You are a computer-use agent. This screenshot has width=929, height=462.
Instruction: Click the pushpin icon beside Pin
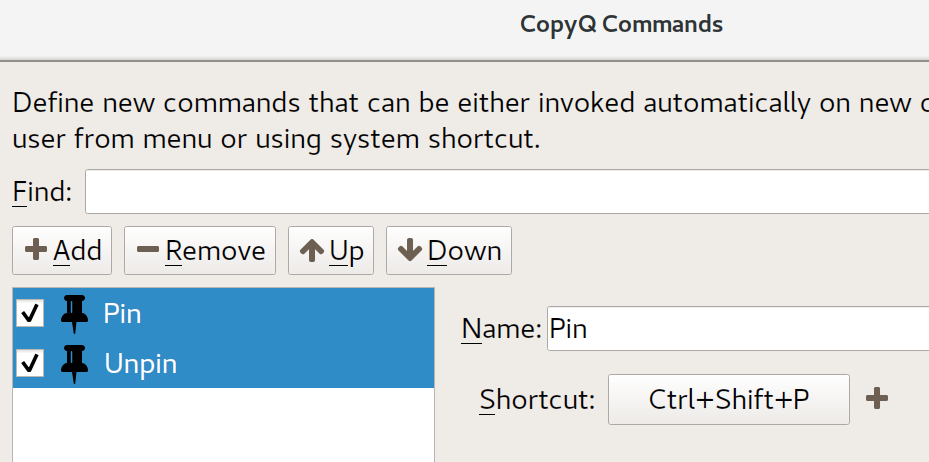75,314
